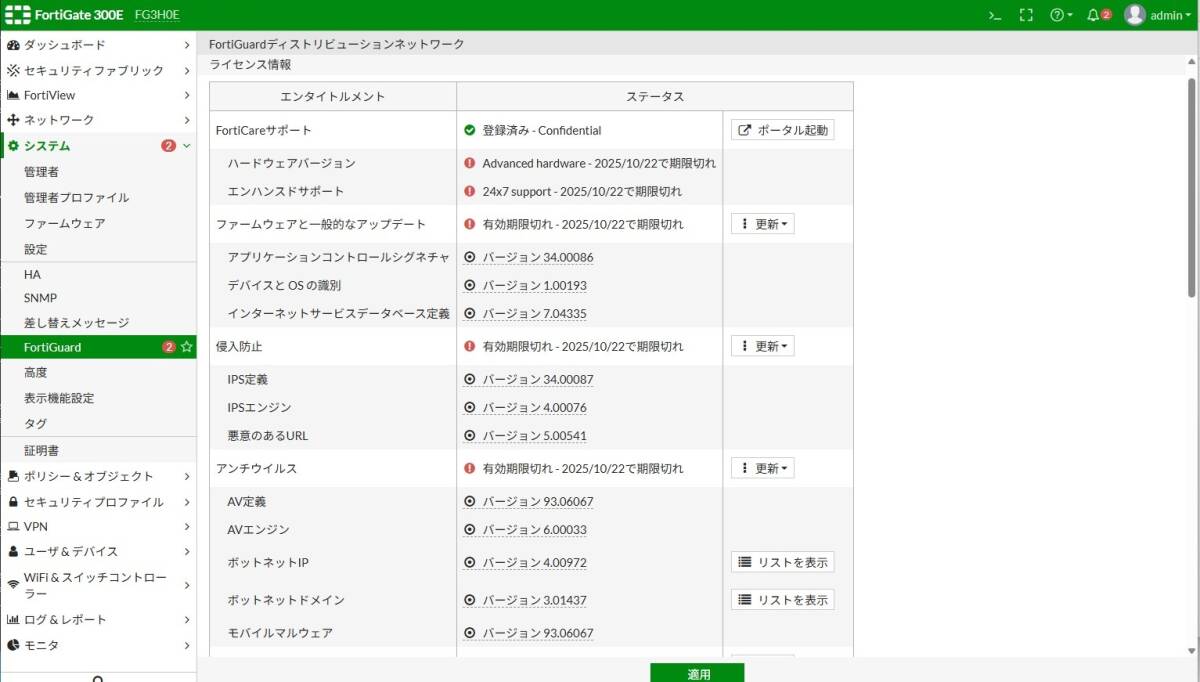Show the botnet IP list via リストを表示

point(781,562)
